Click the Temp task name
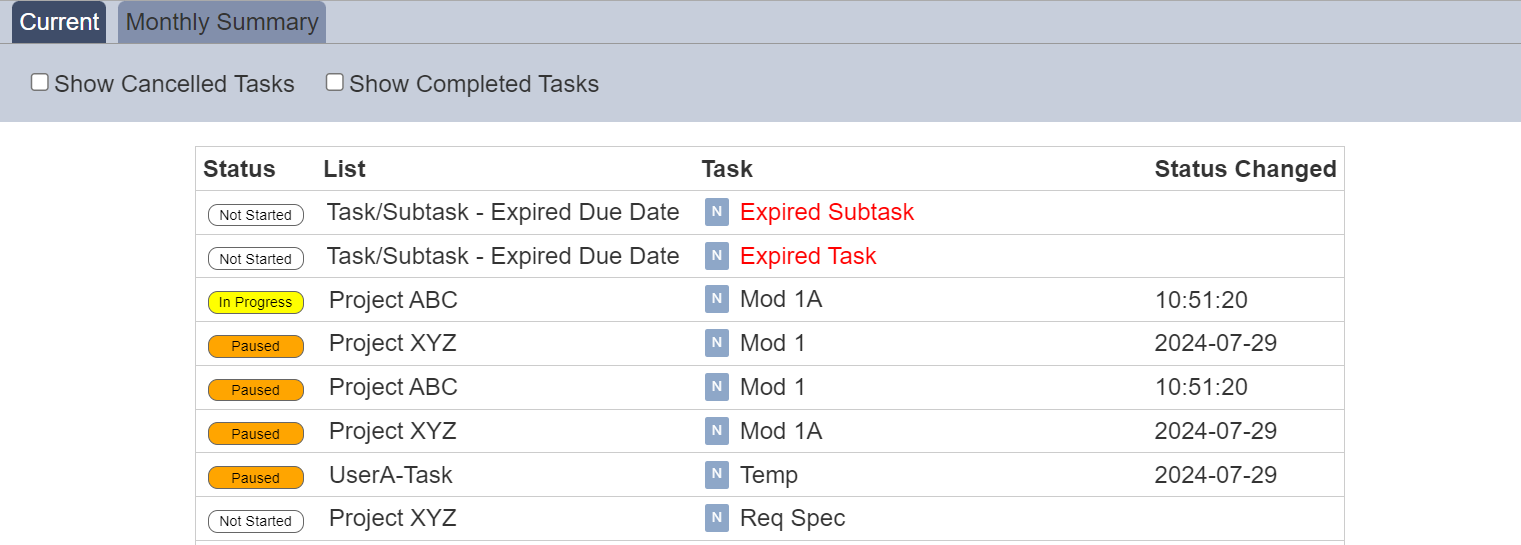Image resolution: width=1521 pixels, height=545 pixels. pyautogui.click(x=769, y=475)
